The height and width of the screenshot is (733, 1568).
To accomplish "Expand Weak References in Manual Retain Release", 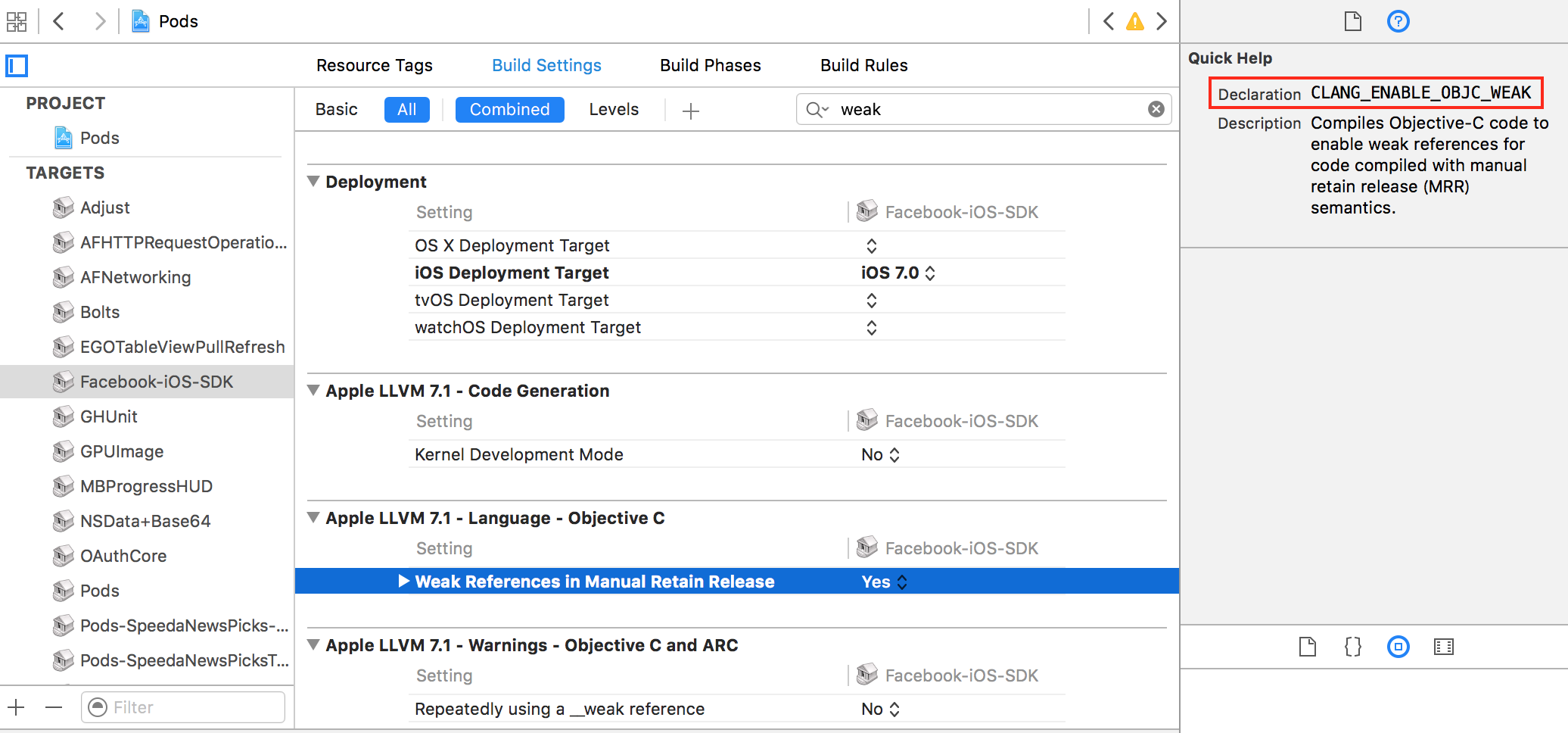I will [403, 581].
